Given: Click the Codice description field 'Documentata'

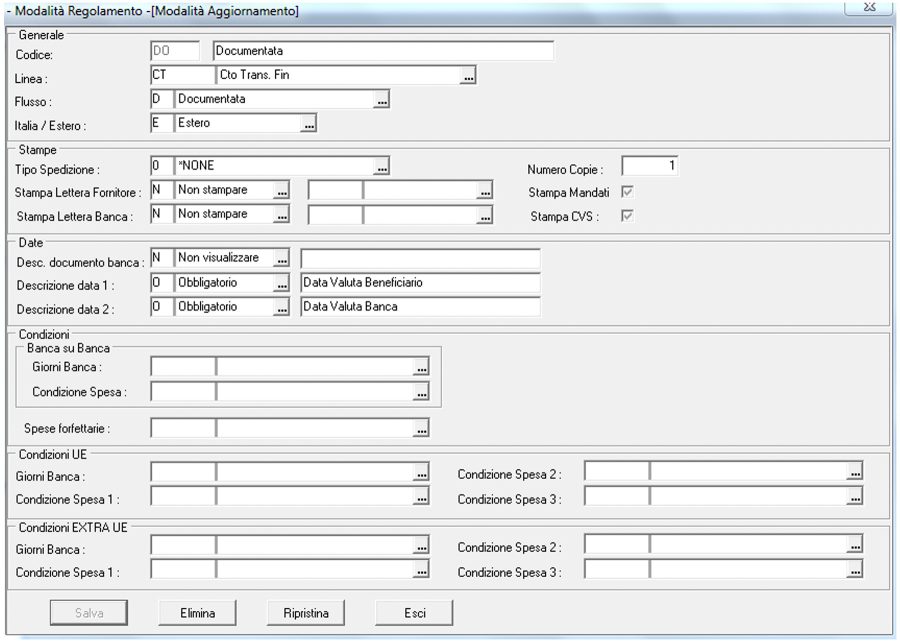Looking at the screenshot, I should [x=382, y=51].
